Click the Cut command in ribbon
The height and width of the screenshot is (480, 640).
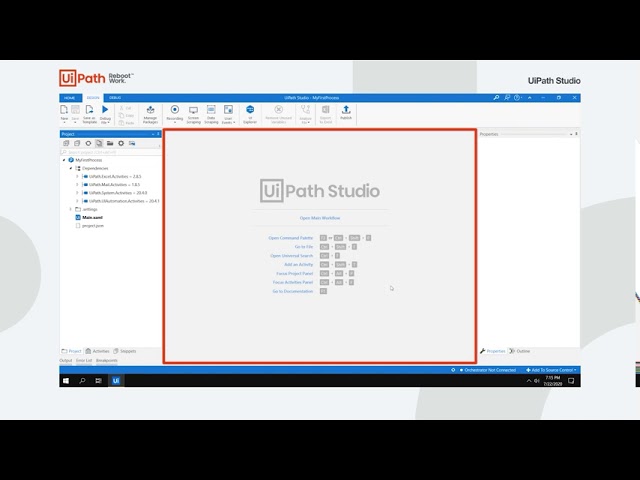126,108
